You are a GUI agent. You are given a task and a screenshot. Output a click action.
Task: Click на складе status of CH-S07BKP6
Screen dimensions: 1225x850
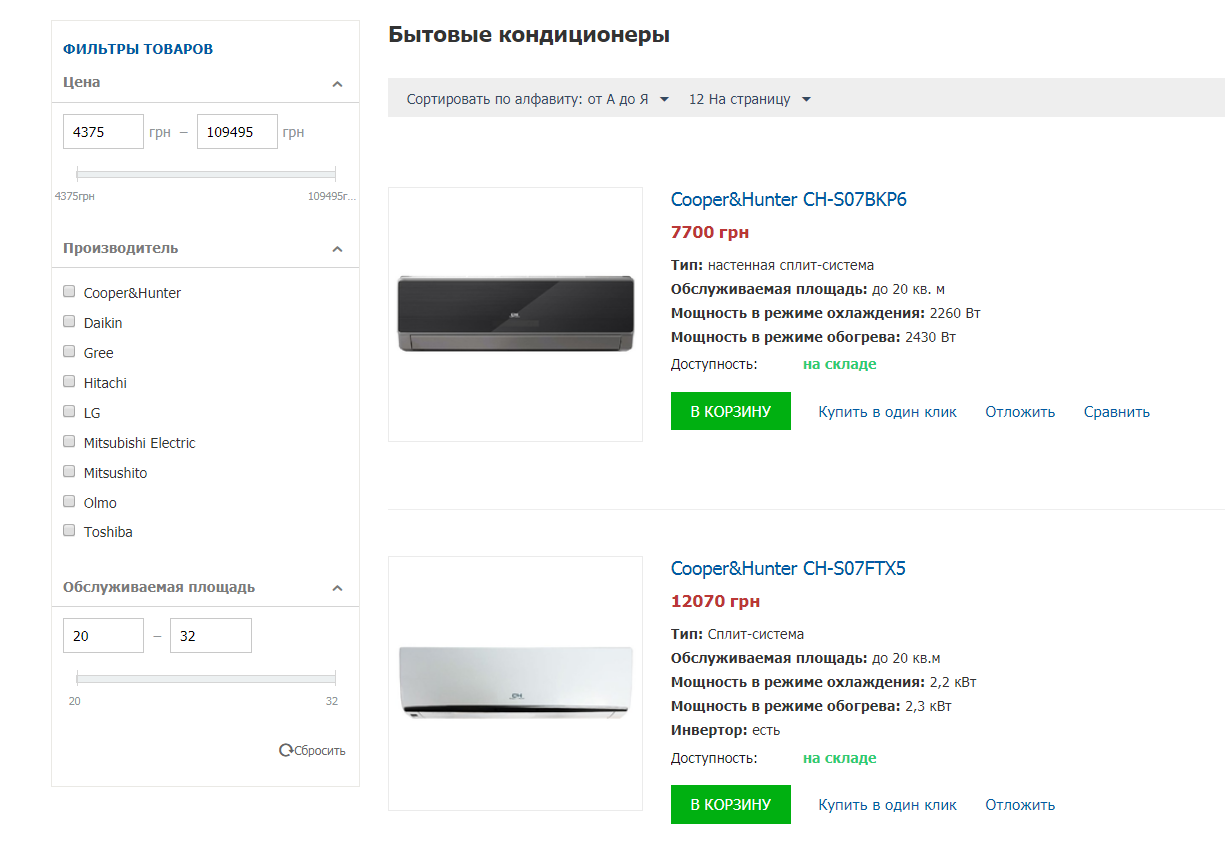tap(840, 364)
